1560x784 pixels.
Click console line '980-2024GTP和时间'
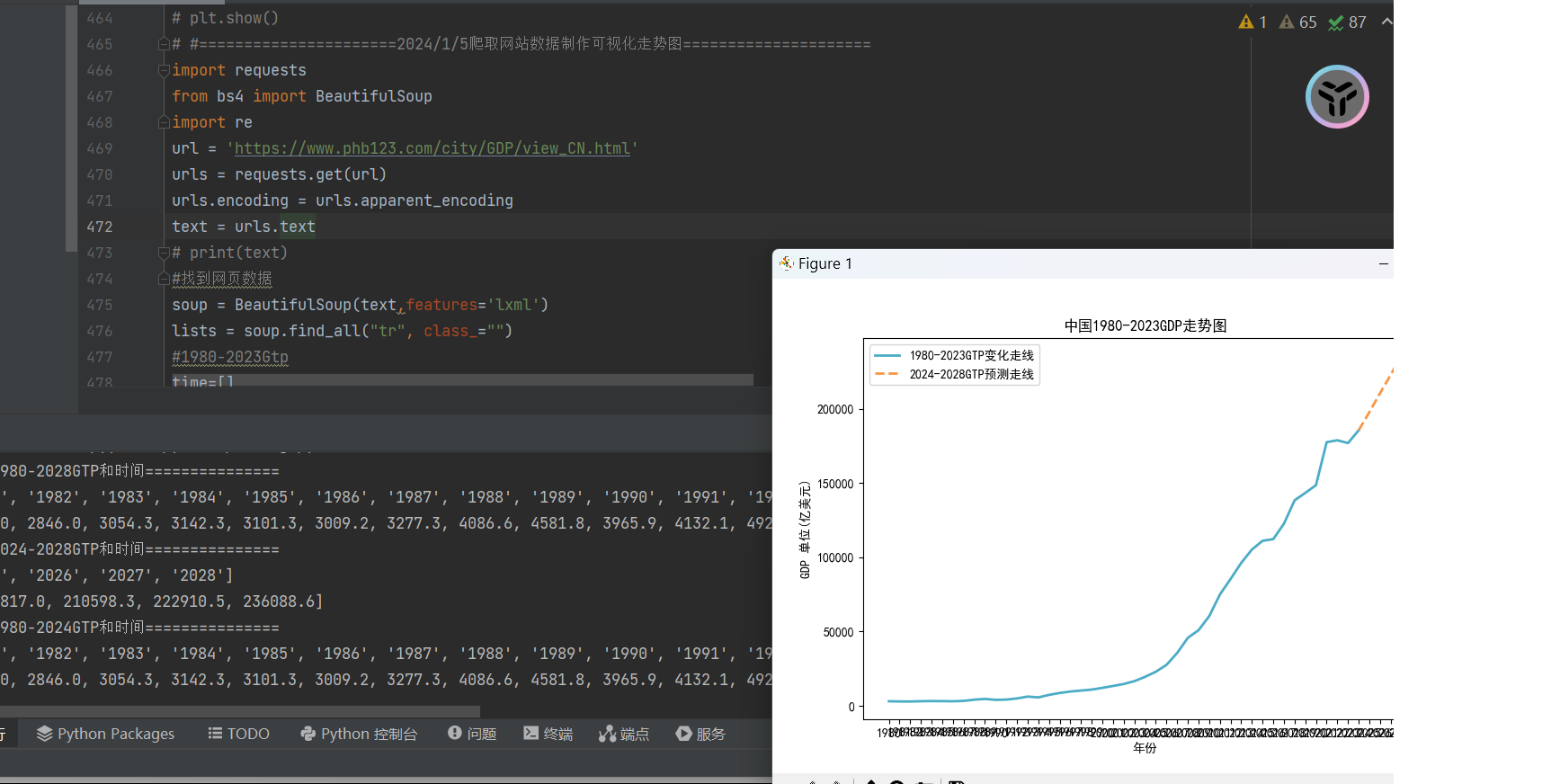139,628
